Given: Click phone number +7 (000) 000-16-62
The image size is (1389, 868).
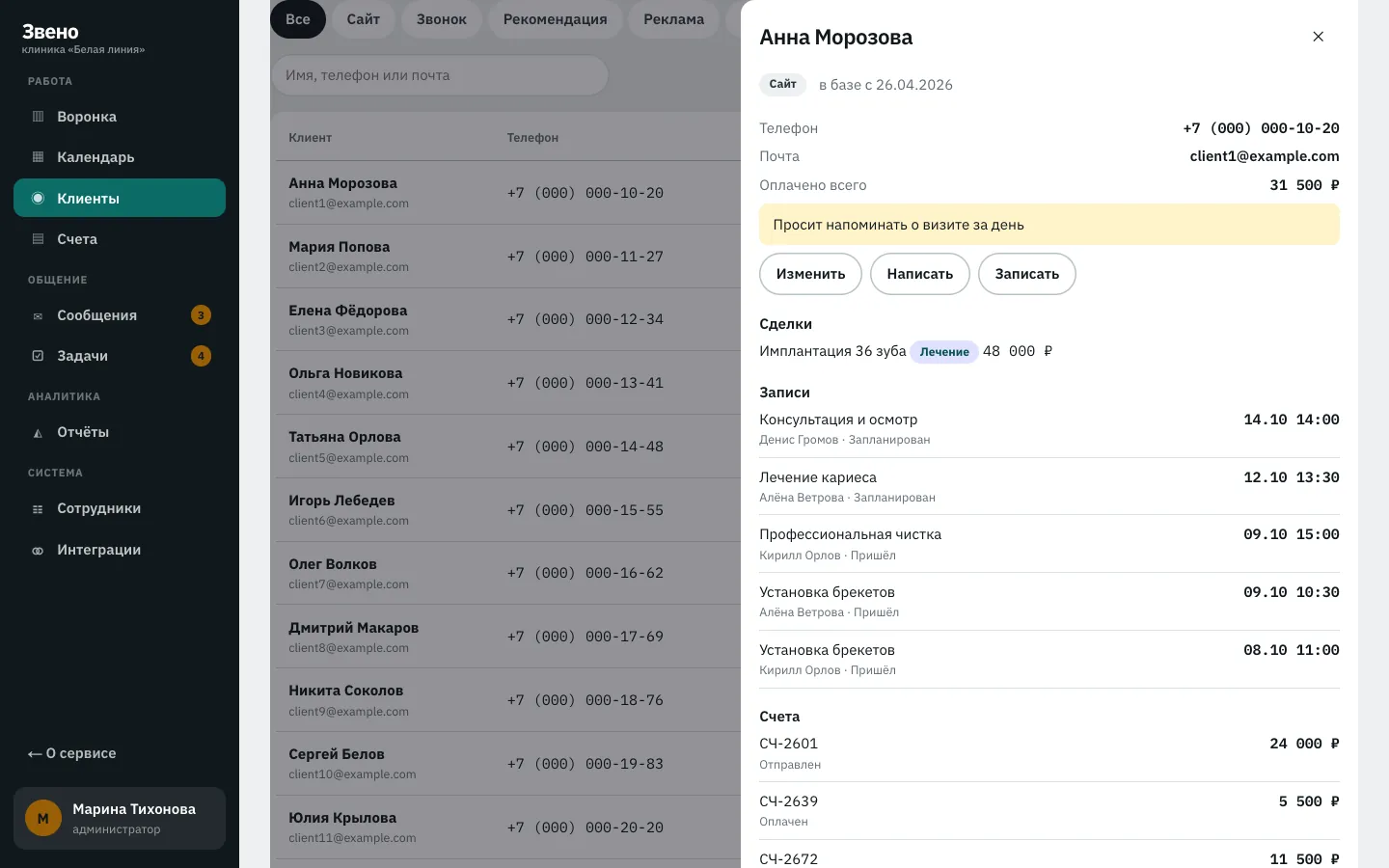Looking at the screenshot, I should (586, 573).
